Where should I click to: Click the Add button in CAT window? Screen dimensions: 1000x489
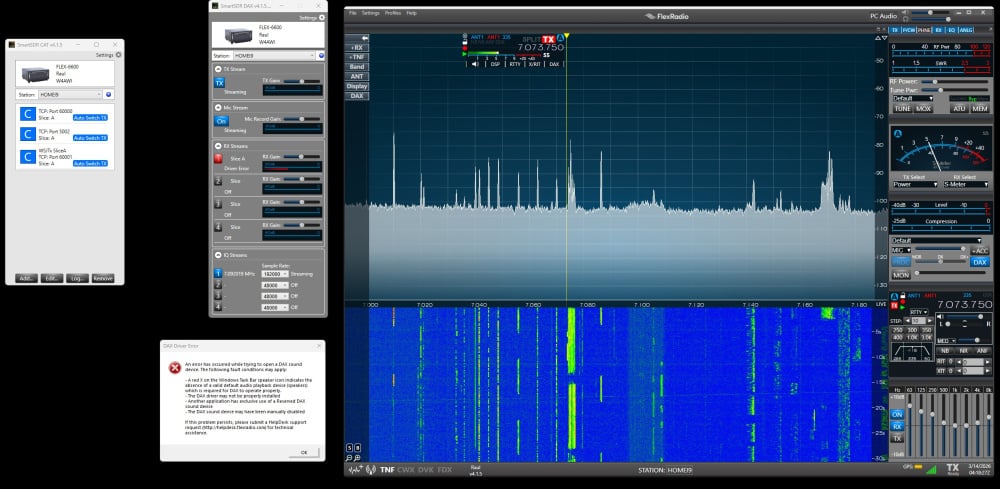point(27,278)
